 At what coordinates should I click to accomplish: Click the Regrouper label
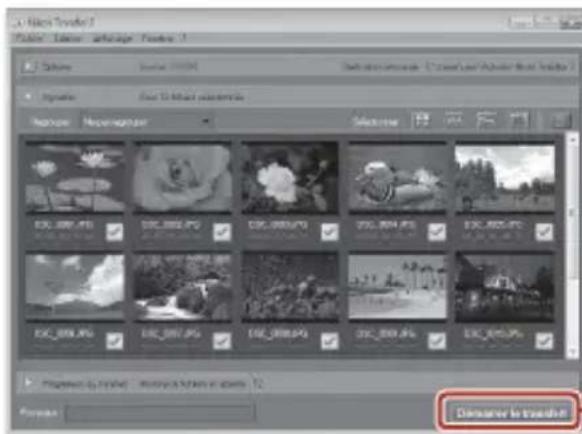[x=50, y=122]
